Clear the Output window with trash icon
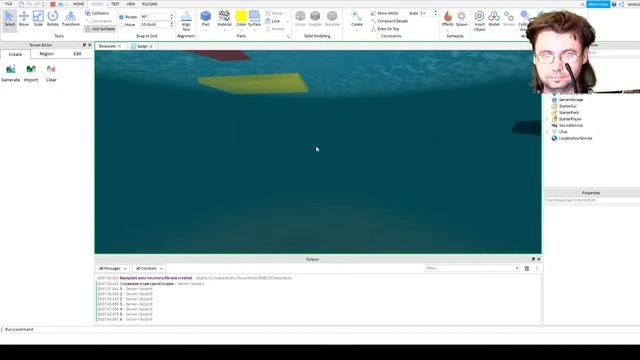The height and width of the screenshot is (360, 640). click(527, 269)
